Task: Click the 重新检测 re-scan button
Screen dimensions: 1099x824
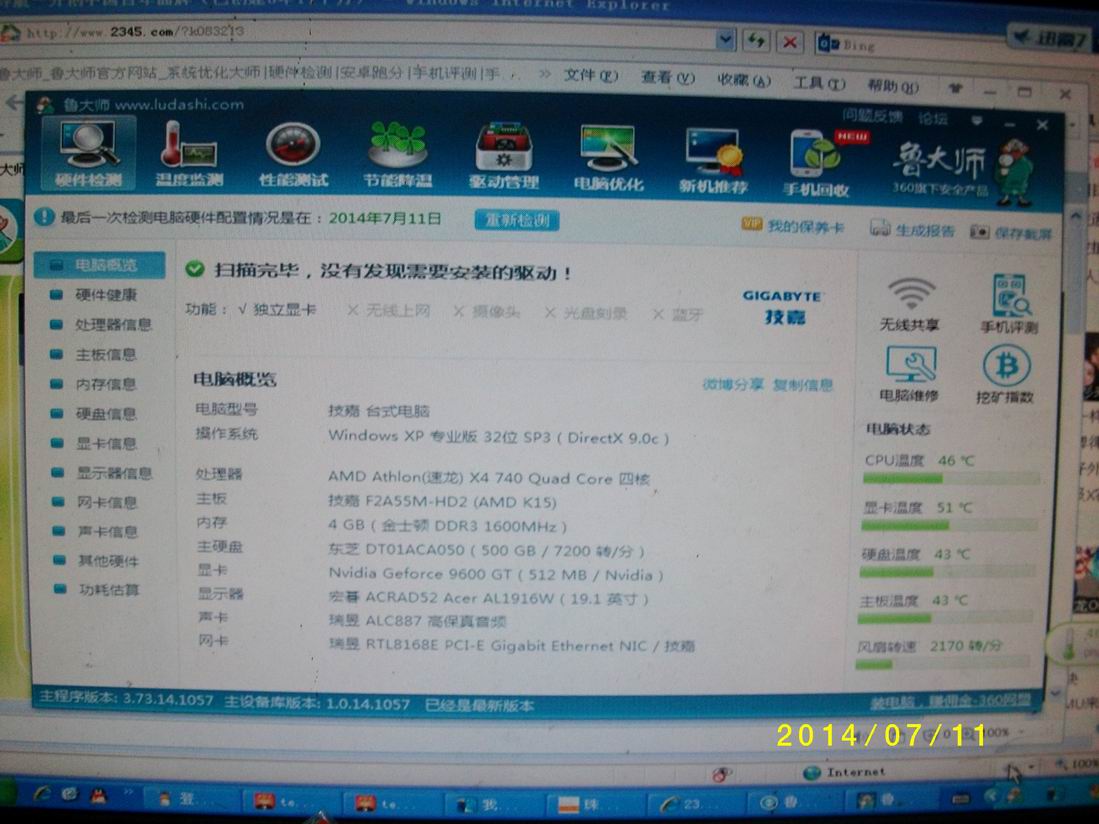Action: click(x=517, y=220)
